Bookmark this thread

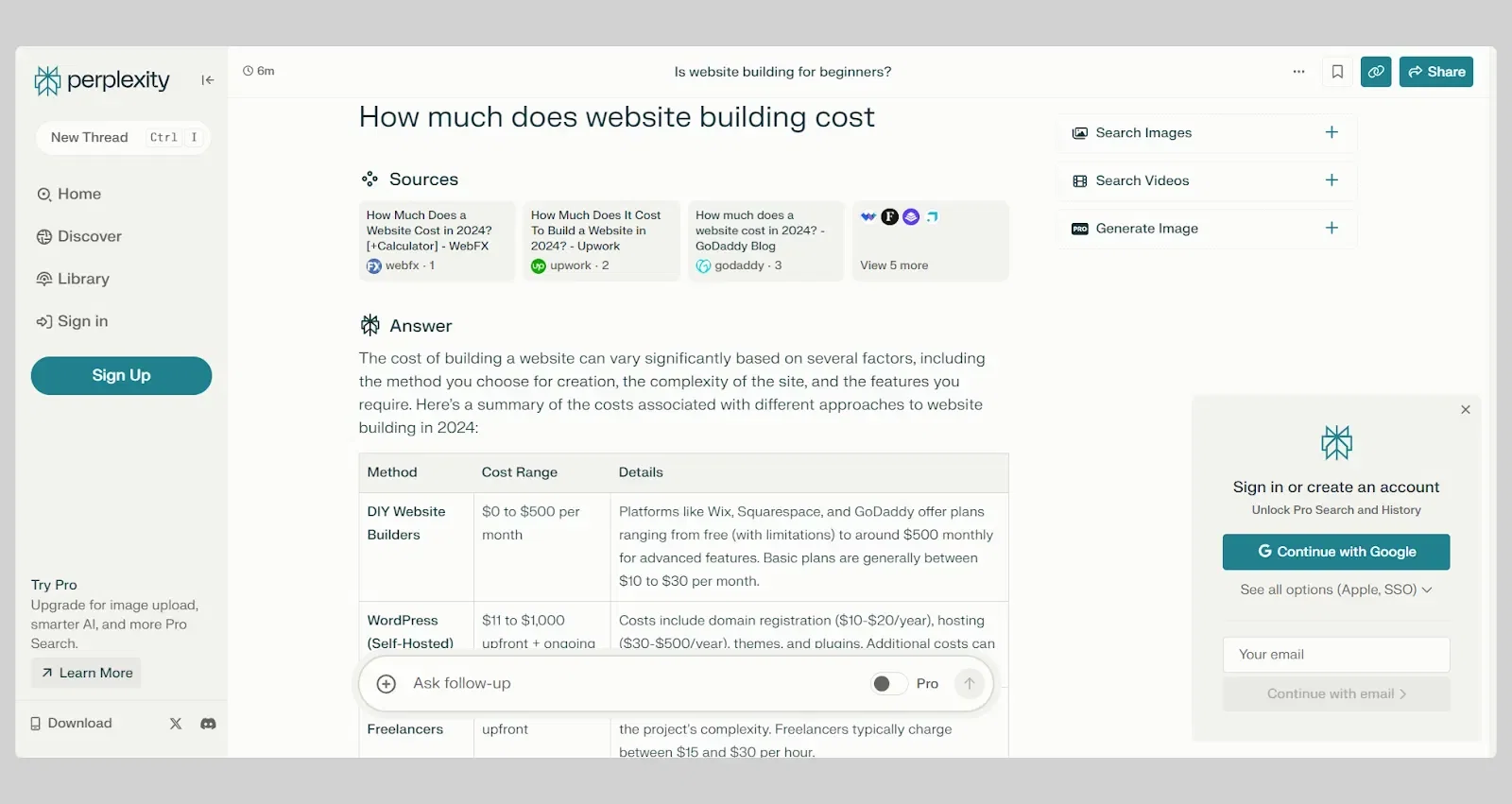pyautogui.click(x=1337, y=72)
